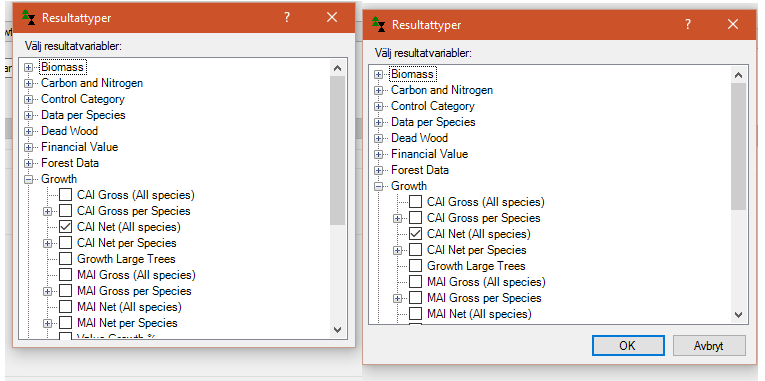Viewport: 765px width, 381px height.
Task: Expand Carbon and Nitrogen in right dialog
Action: point(378,91)
